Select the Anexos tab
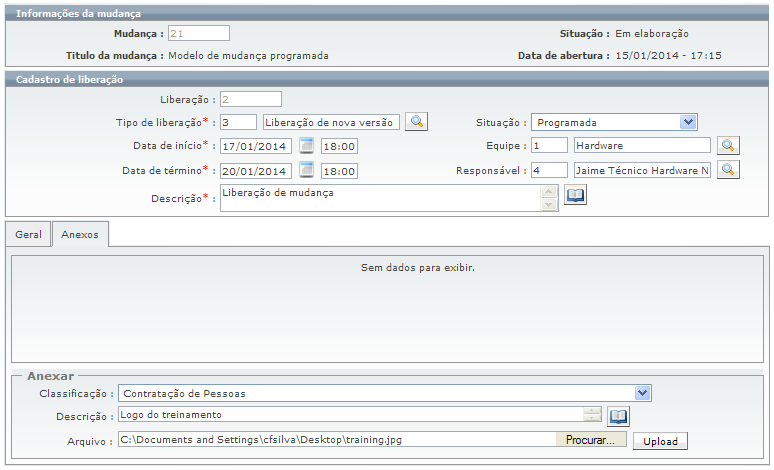Viewport: 774px width, 470px height. (80, 235)
